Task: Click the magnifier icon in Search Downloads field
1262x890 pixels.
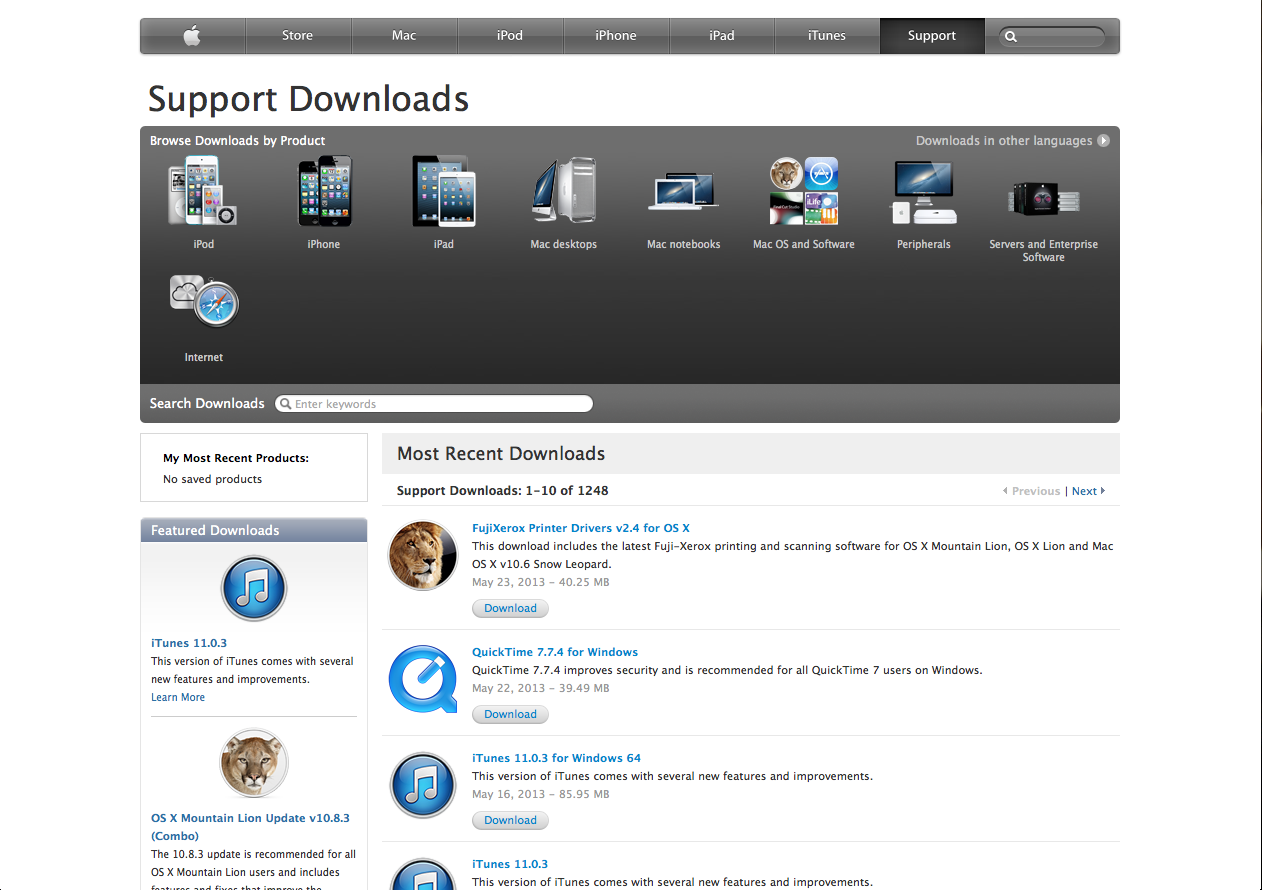Action: click(x=285, y=404)
